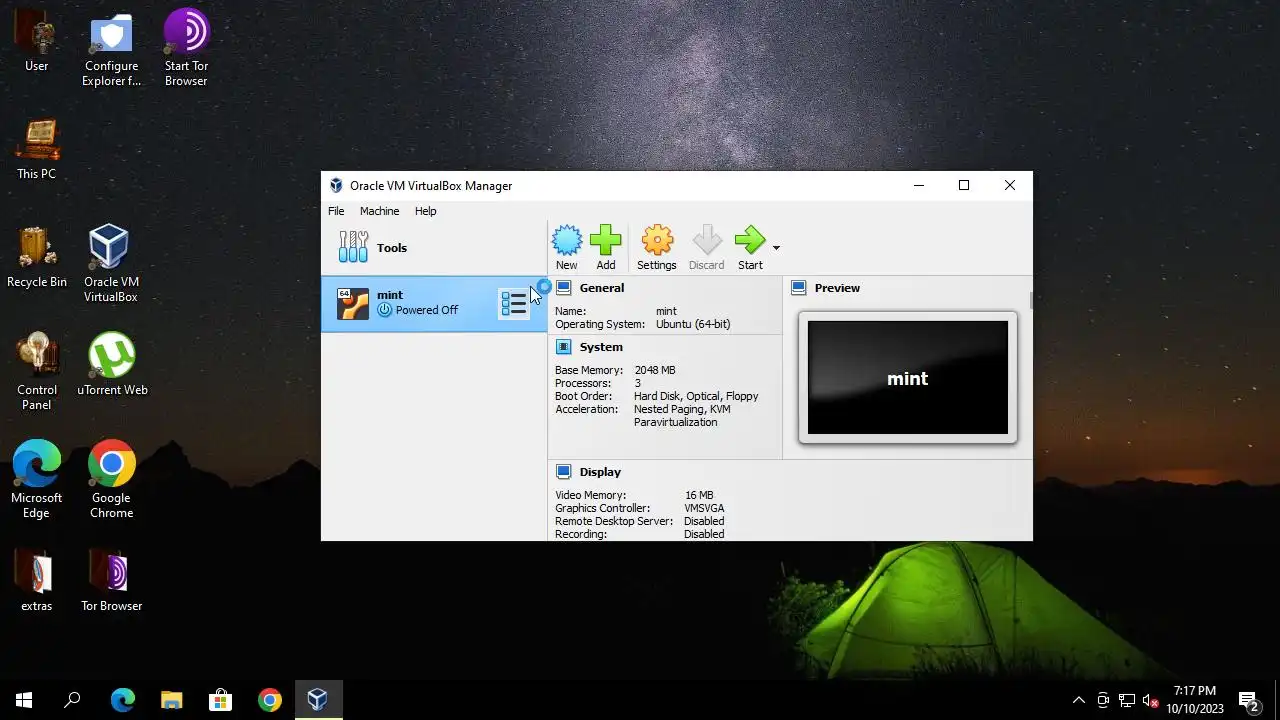Click the taskbar search magnifier
This screenshot has height=720, width=1280.
pyautogui.click(x=72, y=700)
